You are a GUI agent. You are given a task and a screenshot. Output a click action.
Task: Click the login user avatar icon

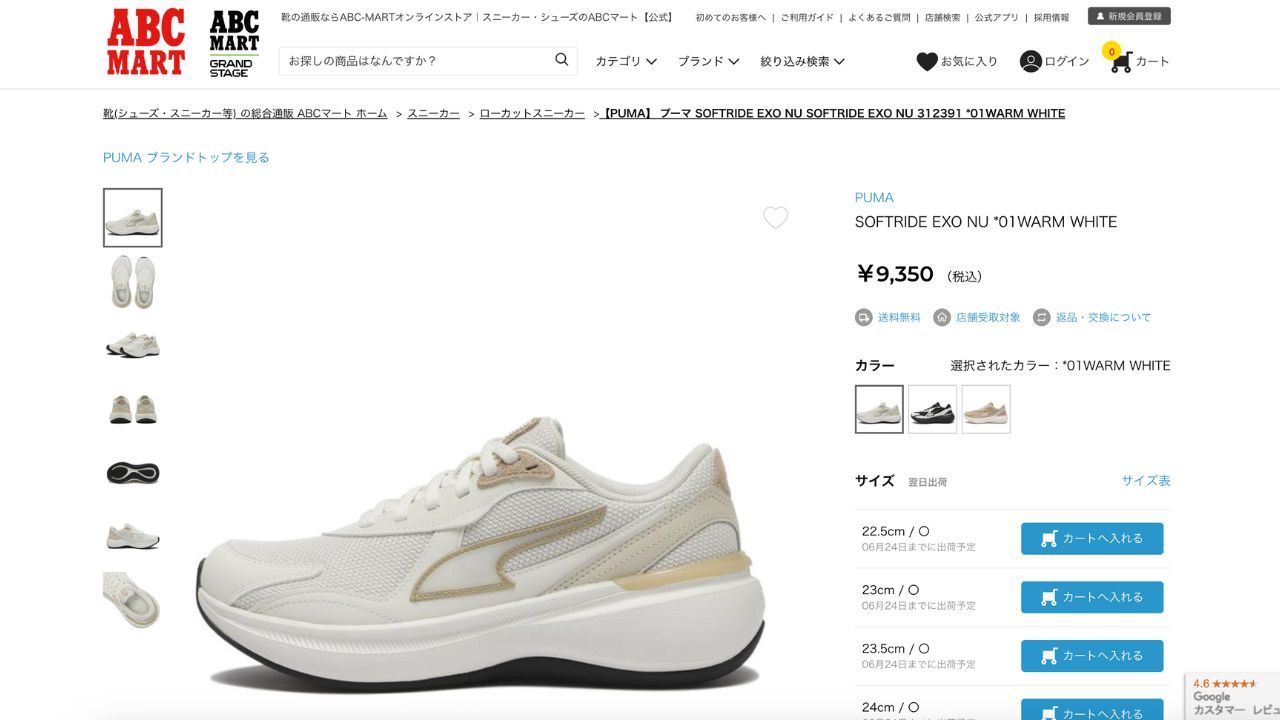[1030, 61]
